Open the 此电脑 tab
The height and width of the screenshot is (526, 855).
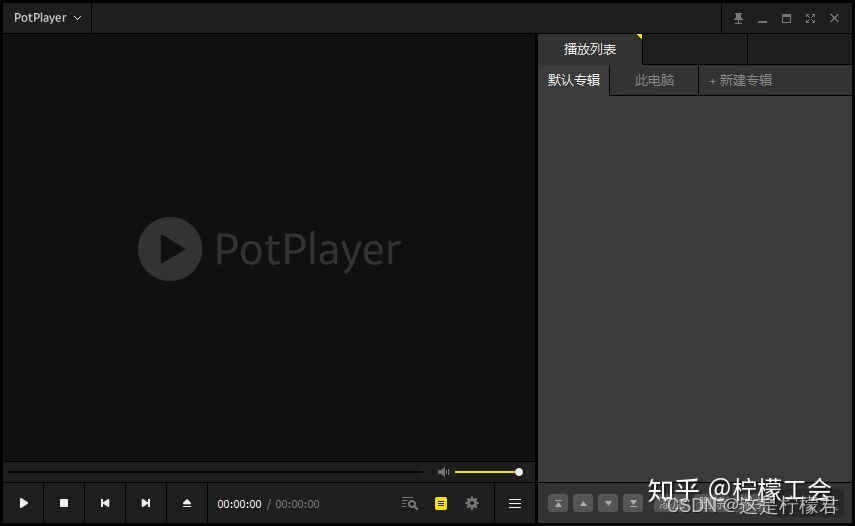coord(654,80)
